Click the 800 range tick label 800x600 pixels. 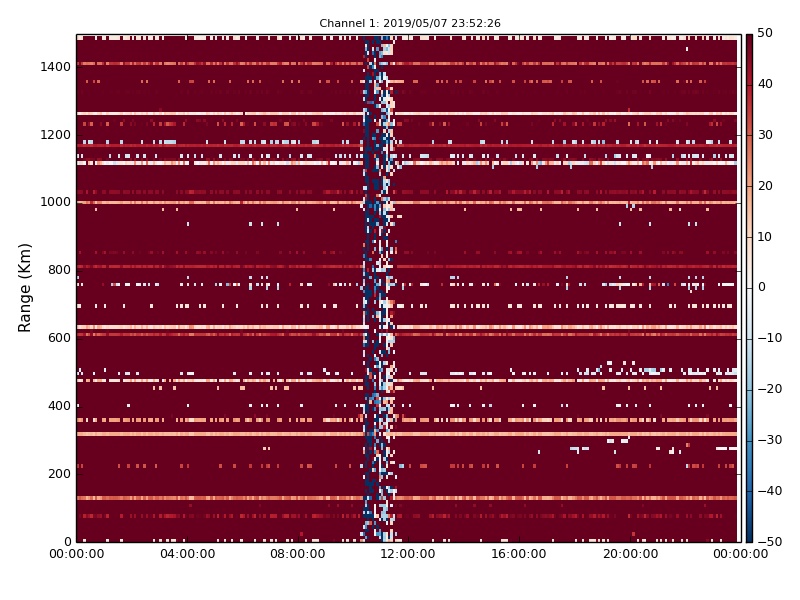(x=59, y=270)
